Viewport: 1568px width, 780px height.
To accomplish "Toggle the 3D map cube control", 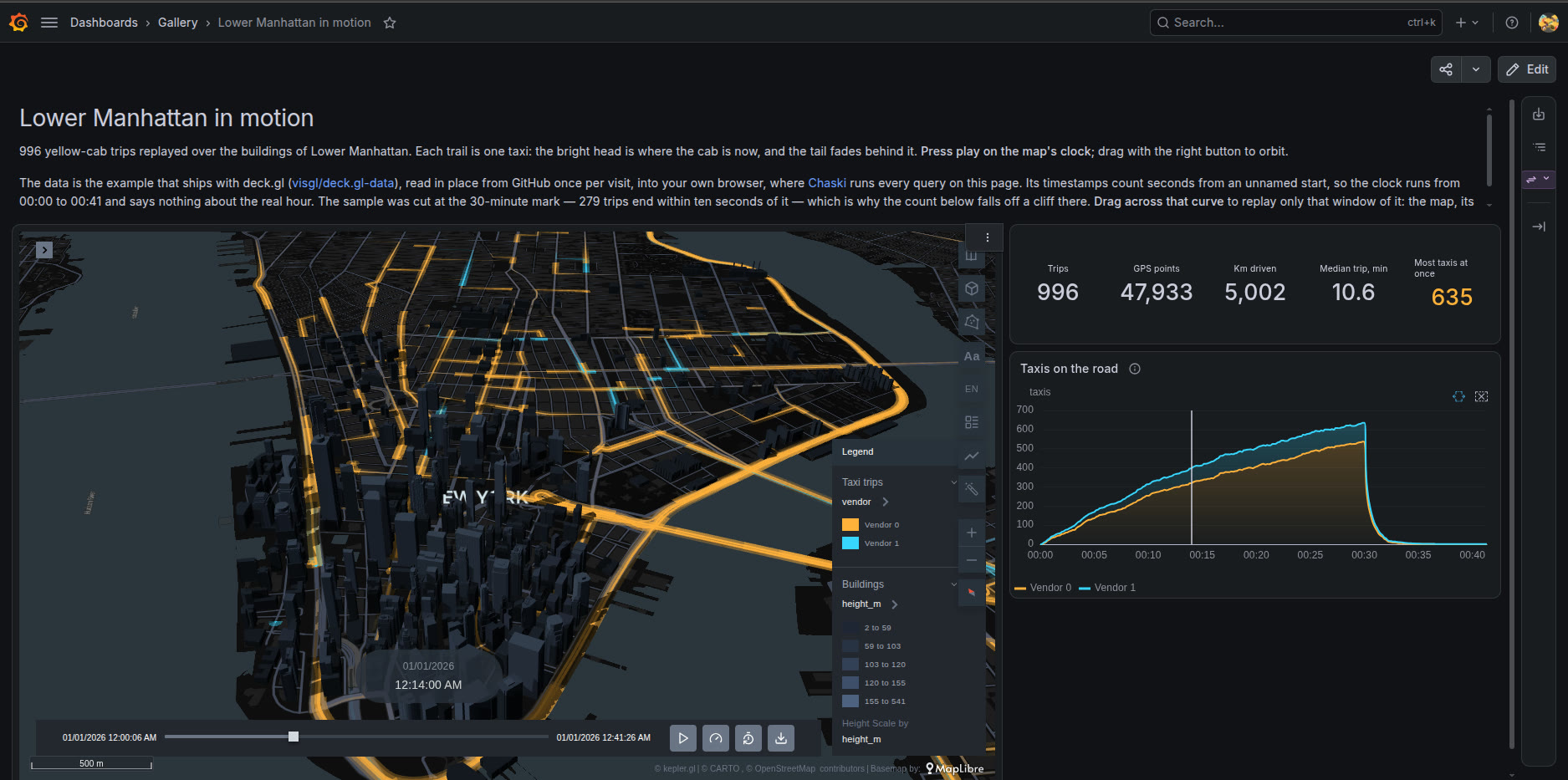I will (x=972, y=288).
